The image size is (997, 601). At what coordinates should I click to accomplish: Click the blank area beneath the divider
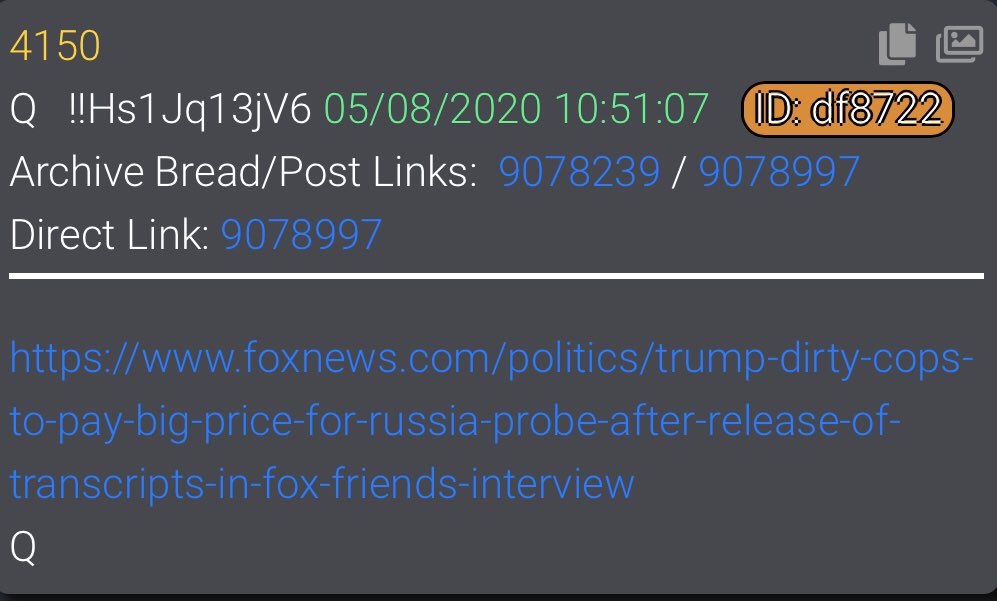coord(496,307)
